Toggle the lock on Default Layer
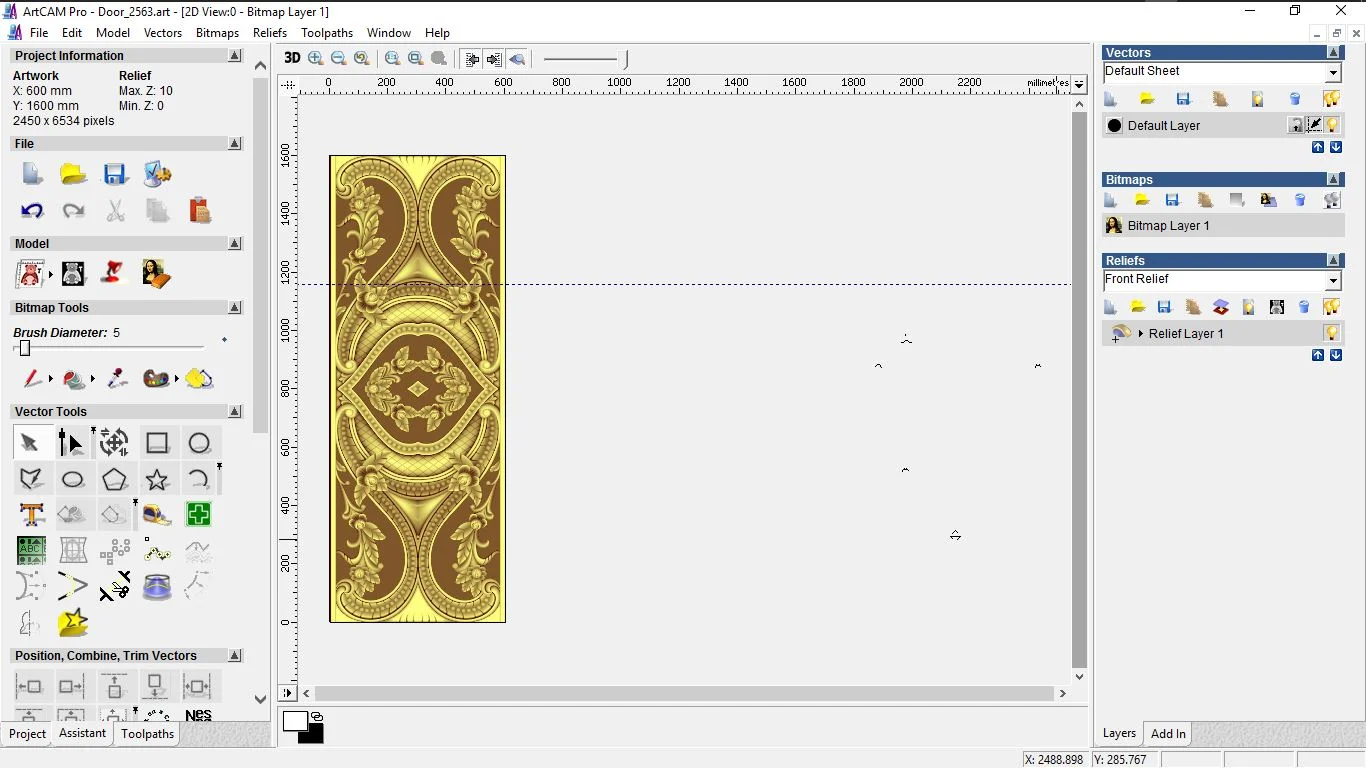1366x768 pixels. (x=1296, y=125)
